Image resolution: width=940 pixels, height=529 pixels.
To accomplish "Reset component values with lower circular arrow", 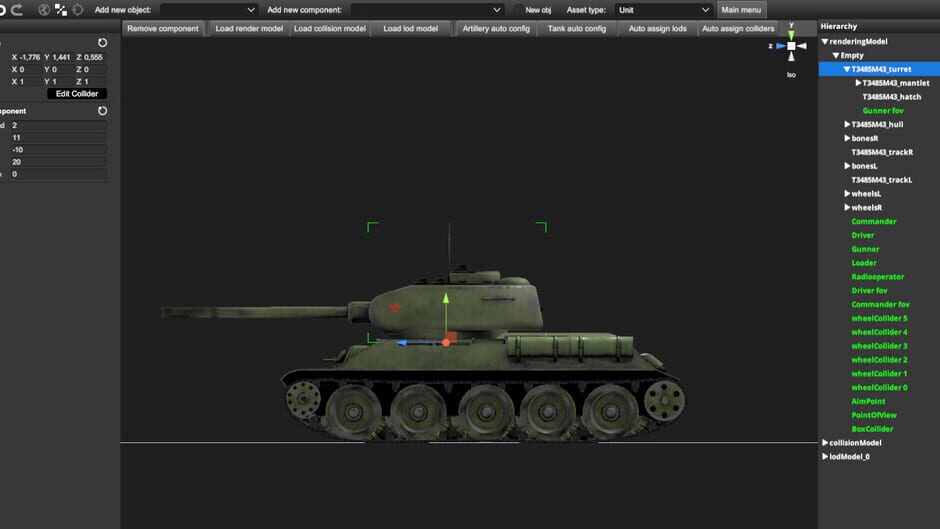I will pos(102,111).
